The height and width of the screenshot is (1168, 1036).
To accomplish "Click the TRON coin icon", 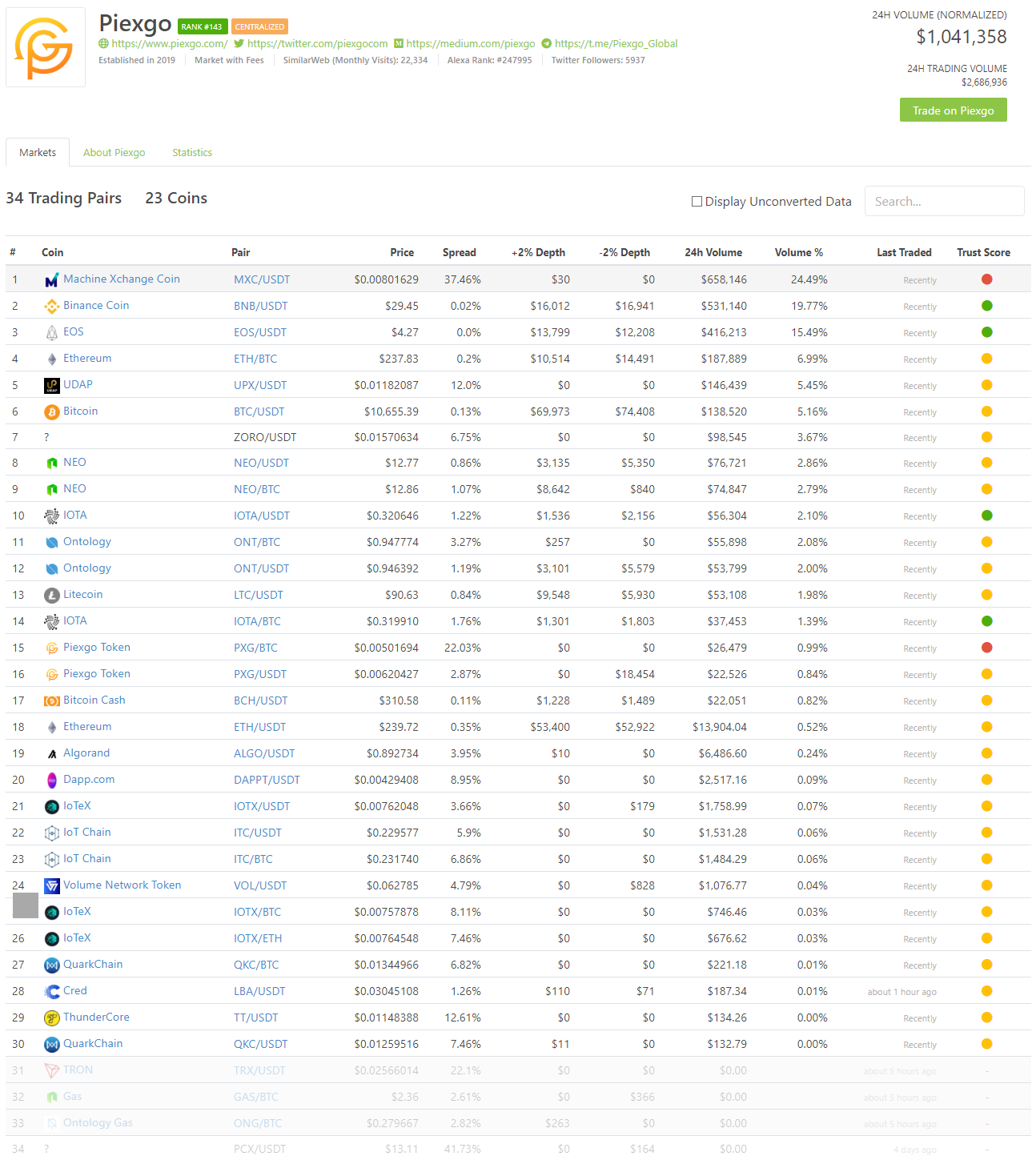I will (x=52, y=1071).
